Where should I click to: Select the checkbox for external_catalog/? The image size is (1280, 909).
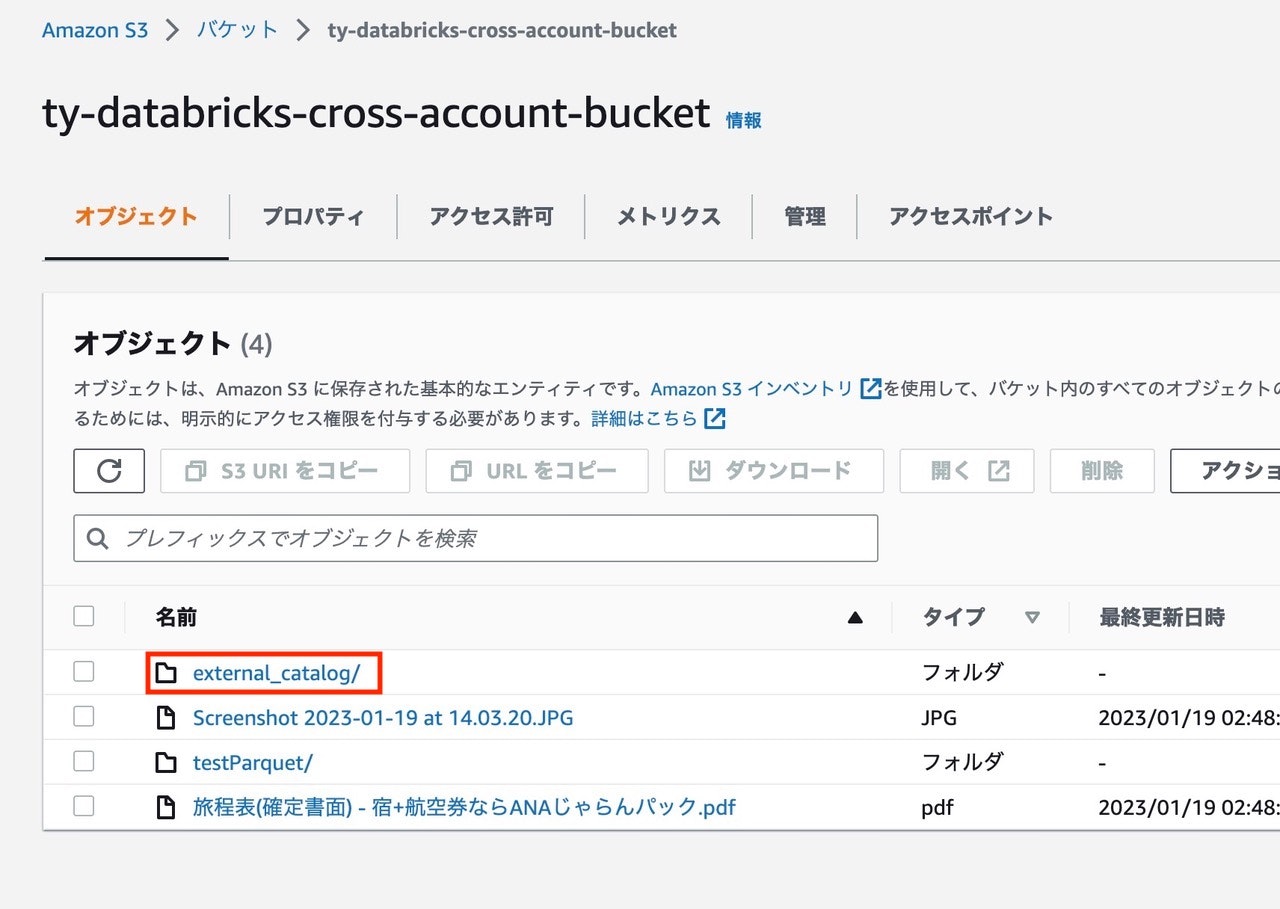[83, 671]
